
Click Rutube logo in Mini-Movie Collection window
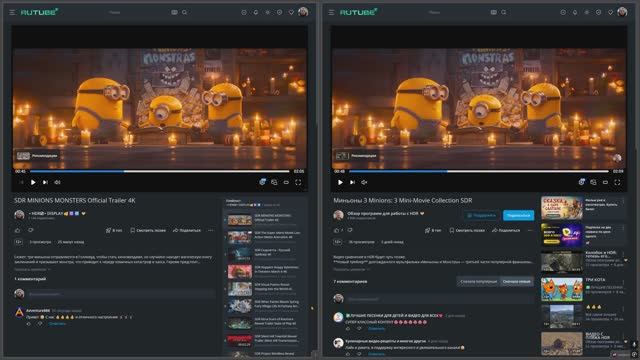(358, 12)
